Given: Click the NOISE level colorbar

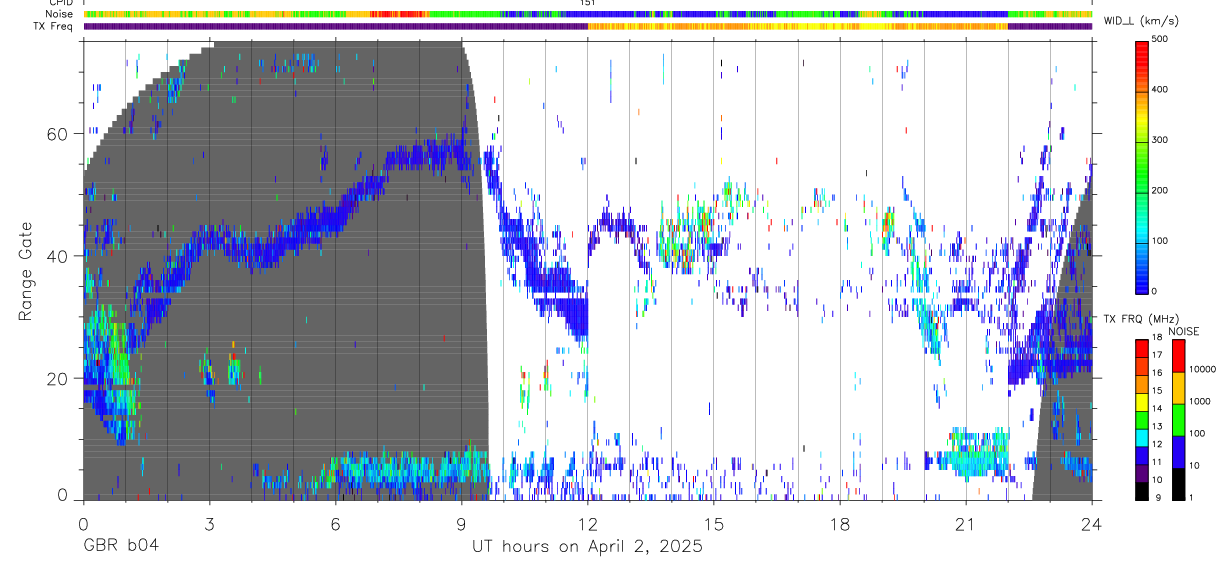Looking at the screenshot, I should tap(1179, 420).
